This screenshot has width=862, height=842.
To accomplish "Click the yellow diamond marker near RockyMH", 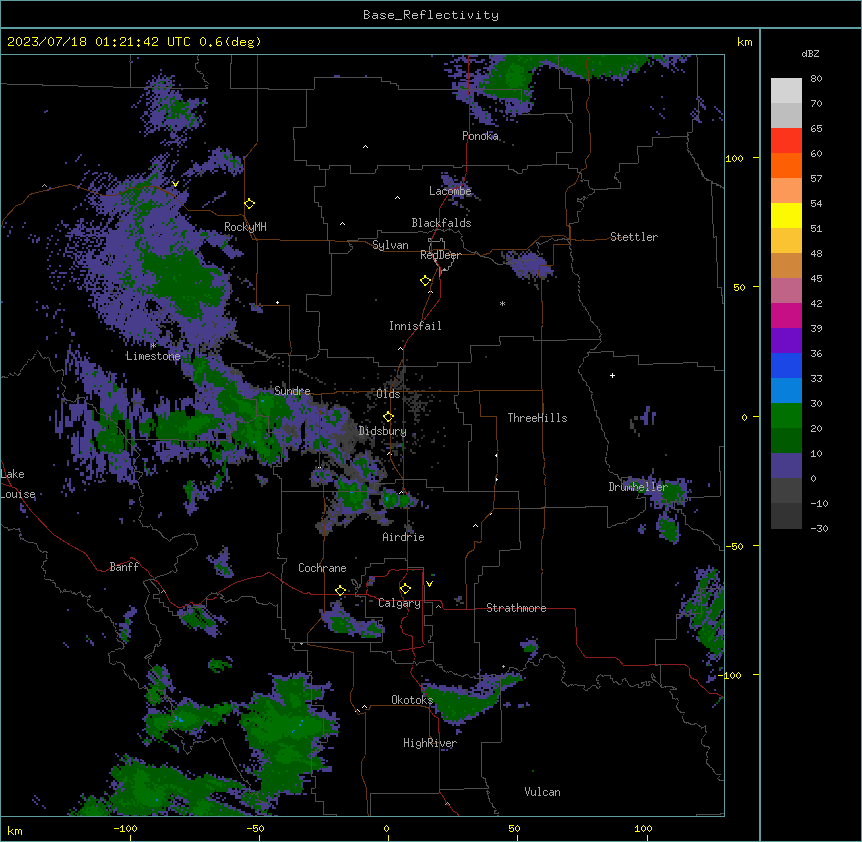I will [x=249, y=204].
